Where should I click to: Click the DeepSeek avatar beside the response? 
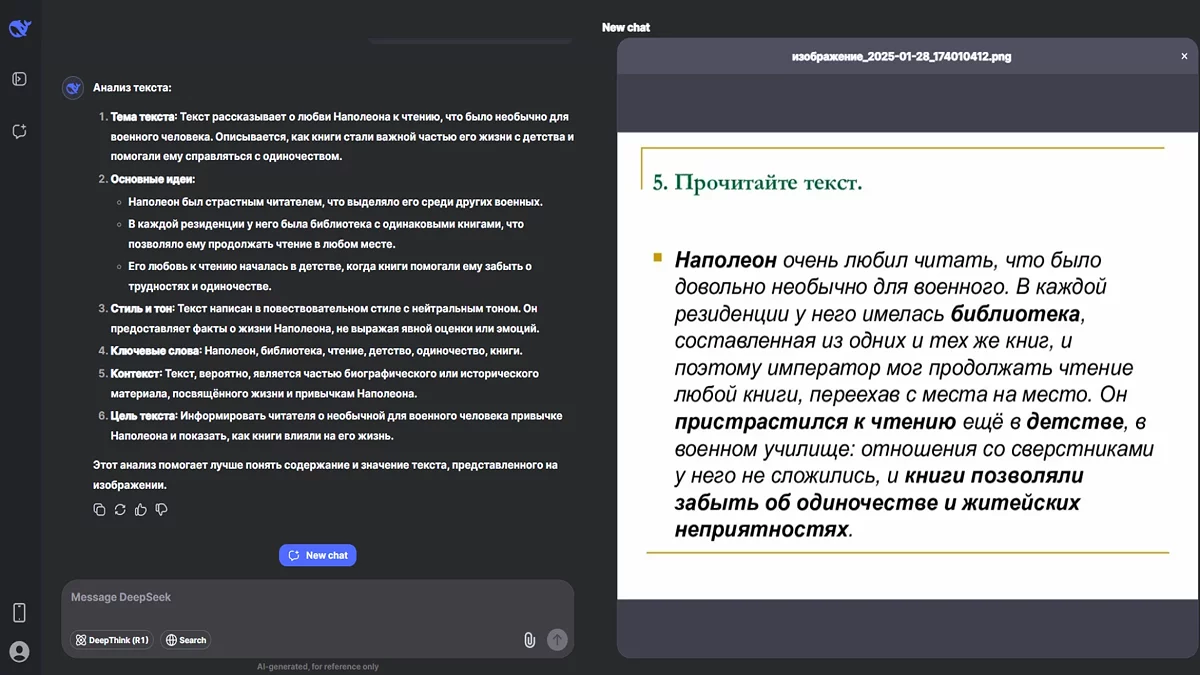tap(73, 88)
